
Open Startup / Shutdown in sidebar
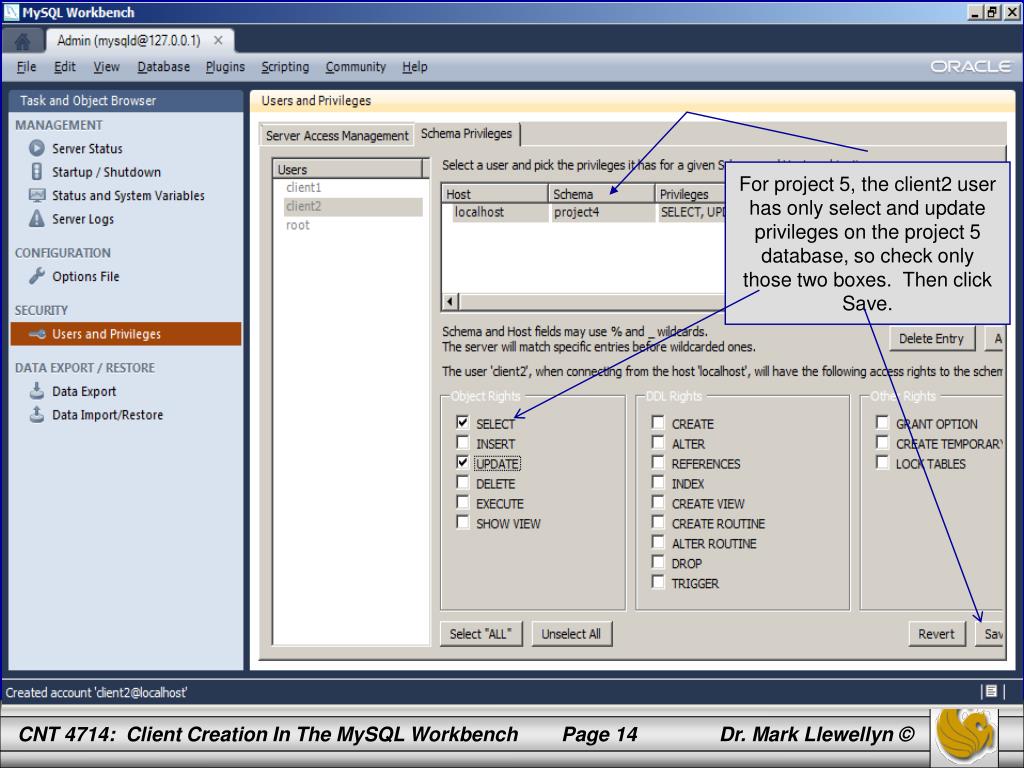pyautogui.click(x=106, y=172)
